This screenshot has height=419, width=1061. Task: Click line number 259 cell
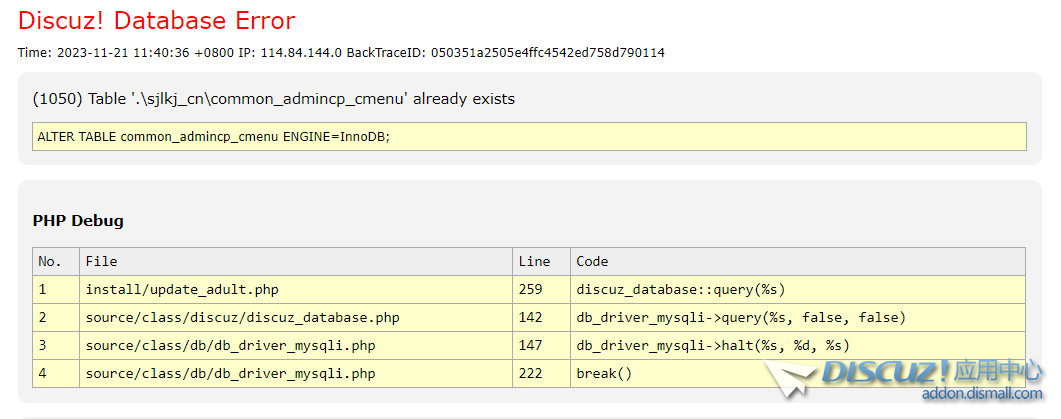[x=530, y=289]
